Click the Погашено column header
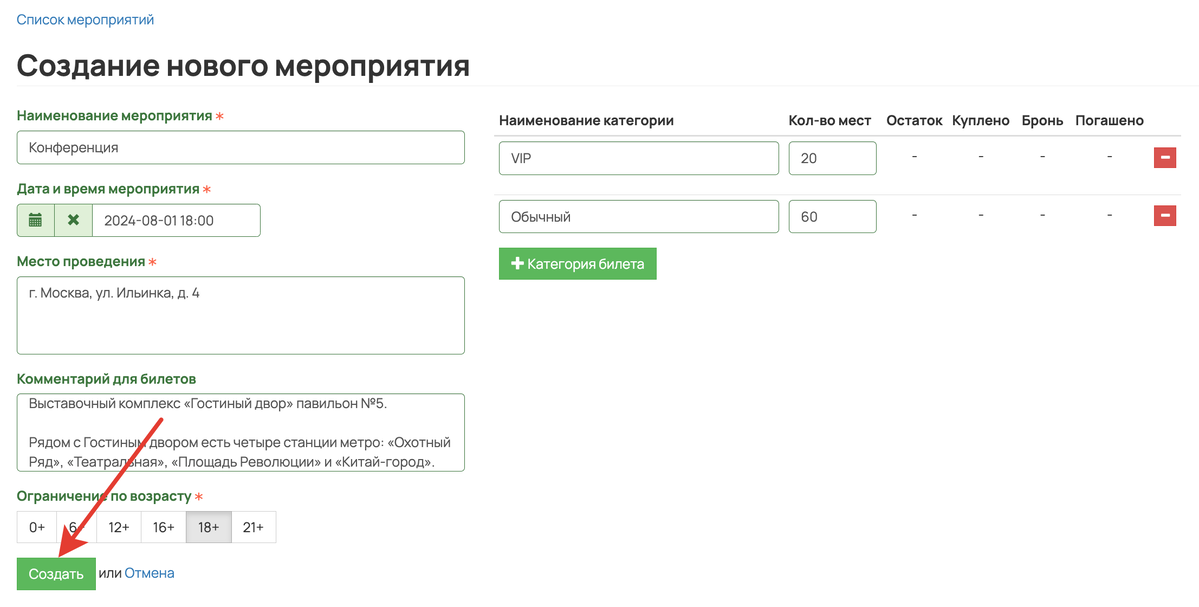The width and height of the screenshot is (1199, 607). click(1110, 120)
